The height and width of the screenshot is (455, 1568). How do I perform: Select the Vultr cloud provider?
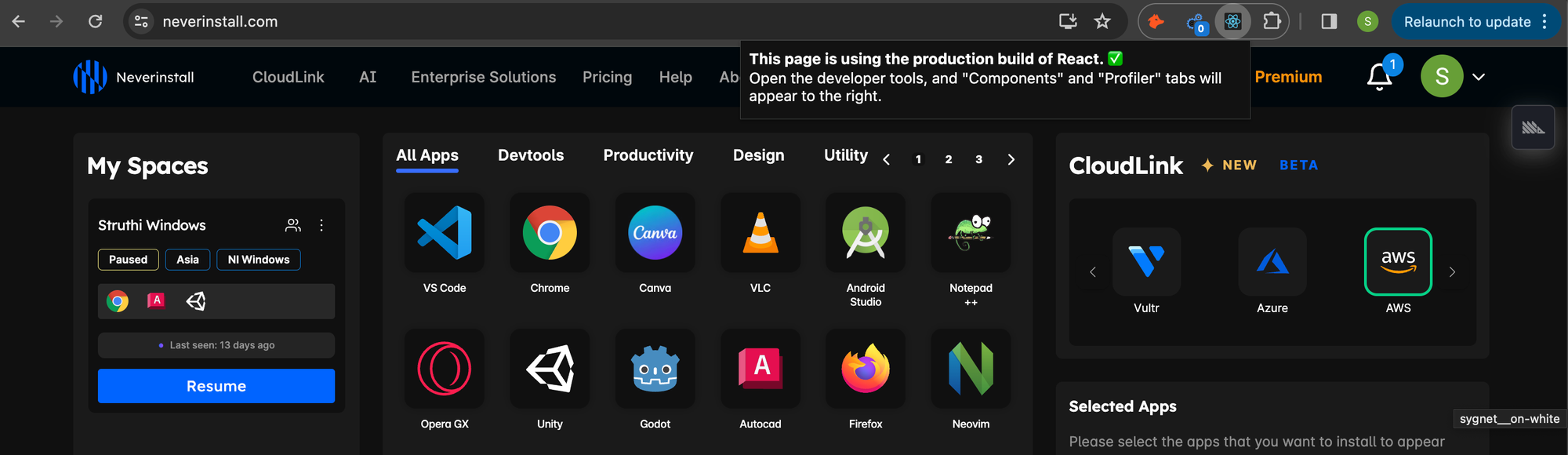(x=1146, y=262)
